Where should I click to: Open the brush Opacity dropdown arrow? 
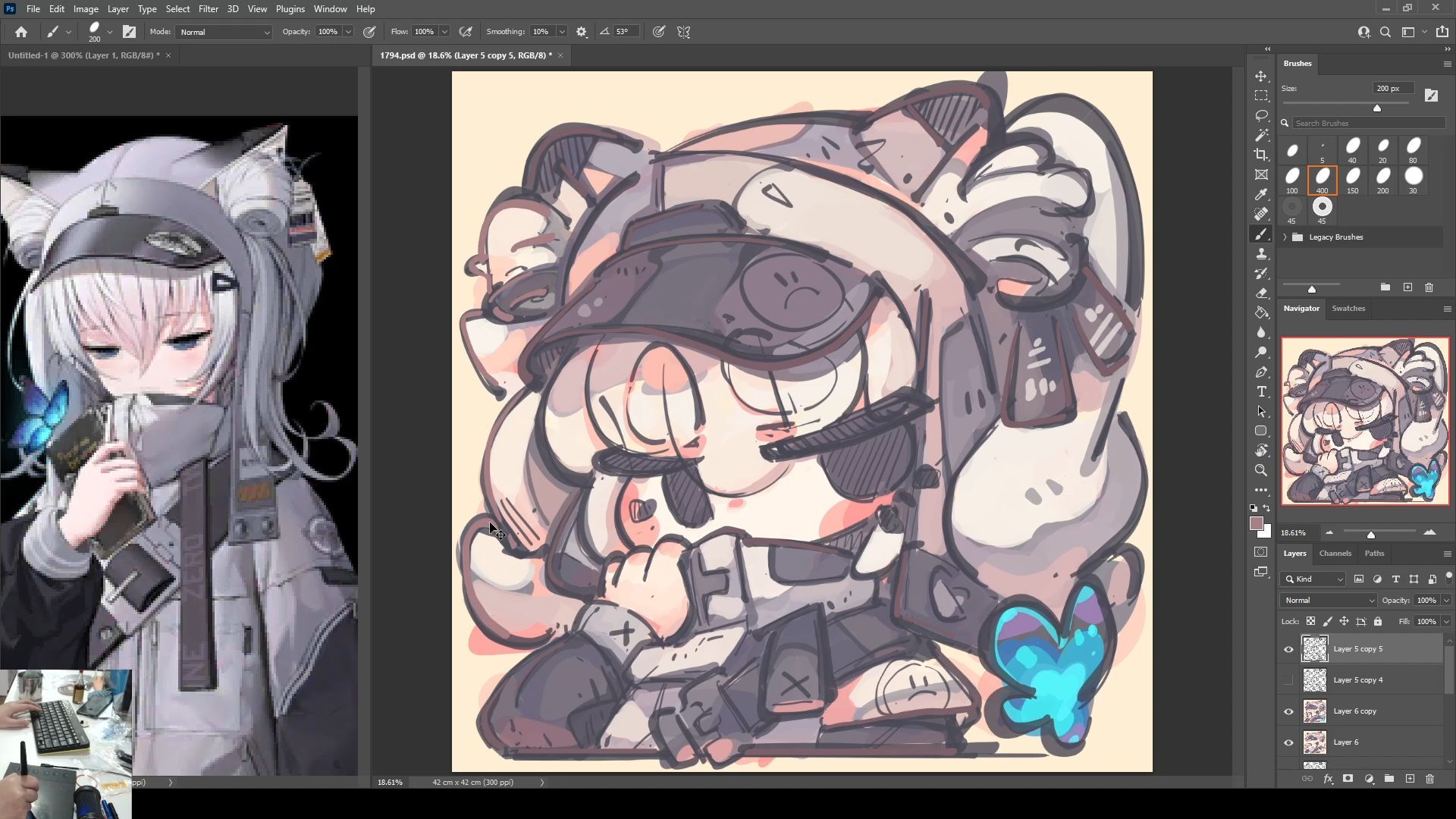pyautogui.click(x=348, y=32)
